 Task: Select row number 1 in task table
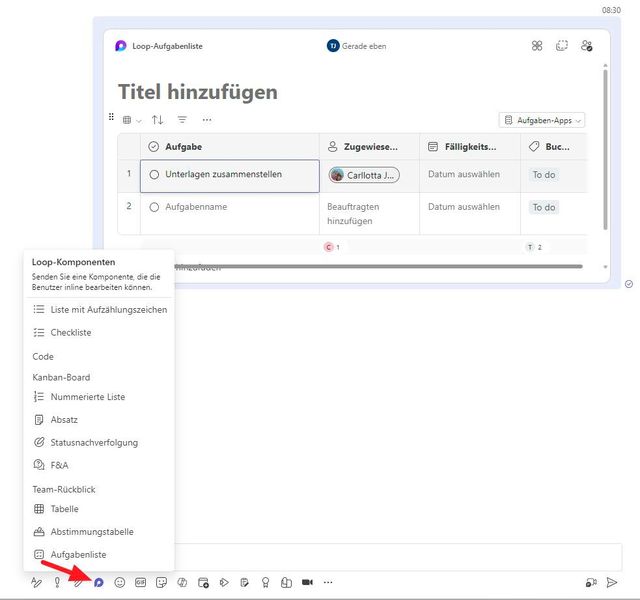pyautogui.click(x=129, y=173)
